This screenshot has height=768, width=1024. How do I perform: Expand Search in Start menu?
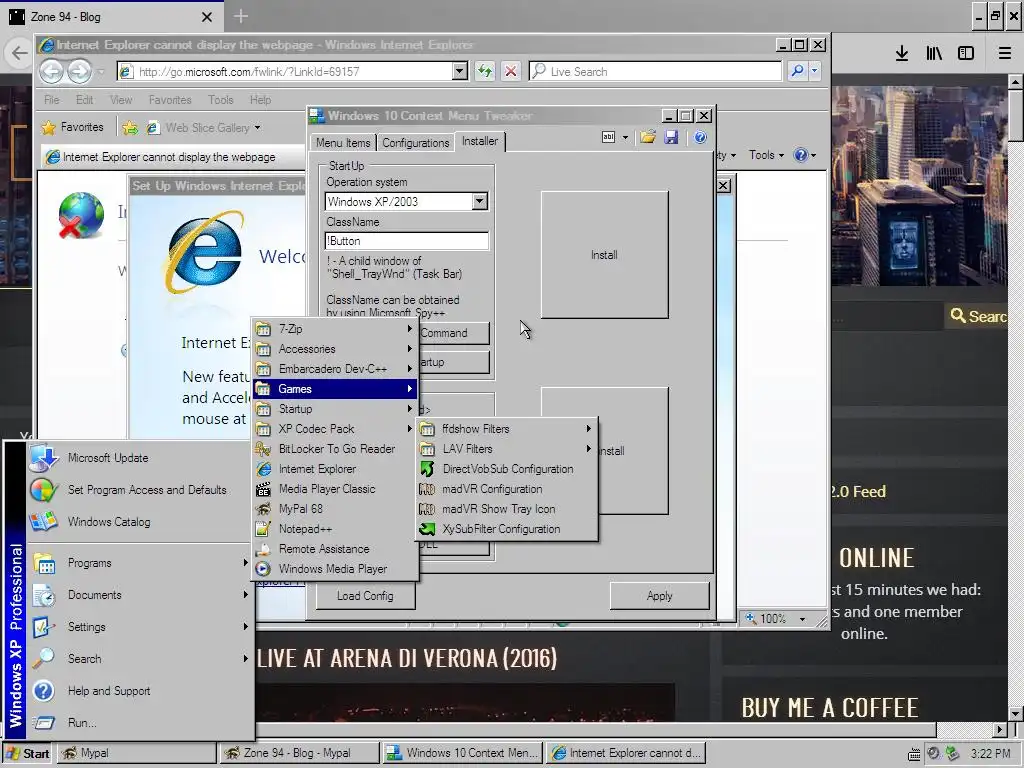coord(140,659)
